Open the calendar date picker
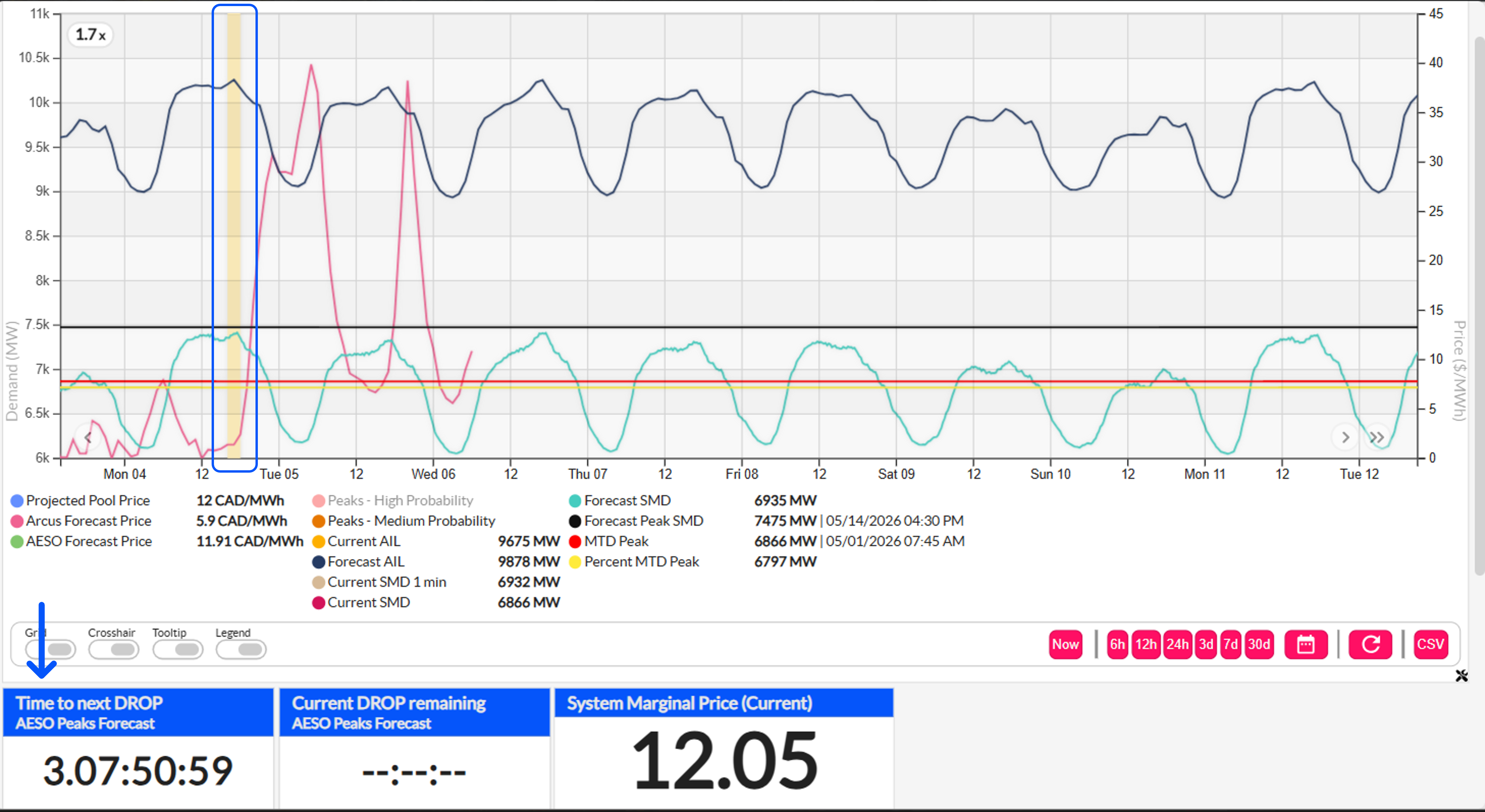 click(x=1306, y=644)
